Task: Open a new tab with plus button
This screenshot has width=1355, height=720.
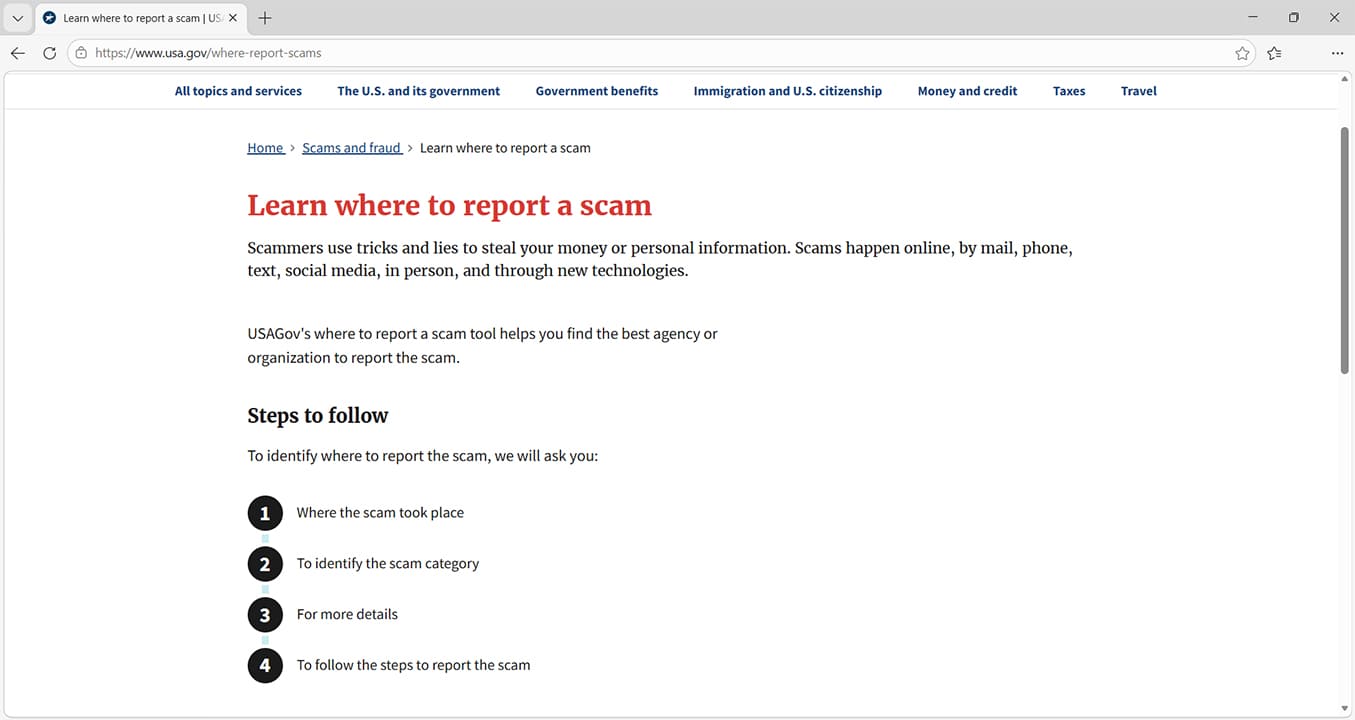Action: tap(265, 18)
